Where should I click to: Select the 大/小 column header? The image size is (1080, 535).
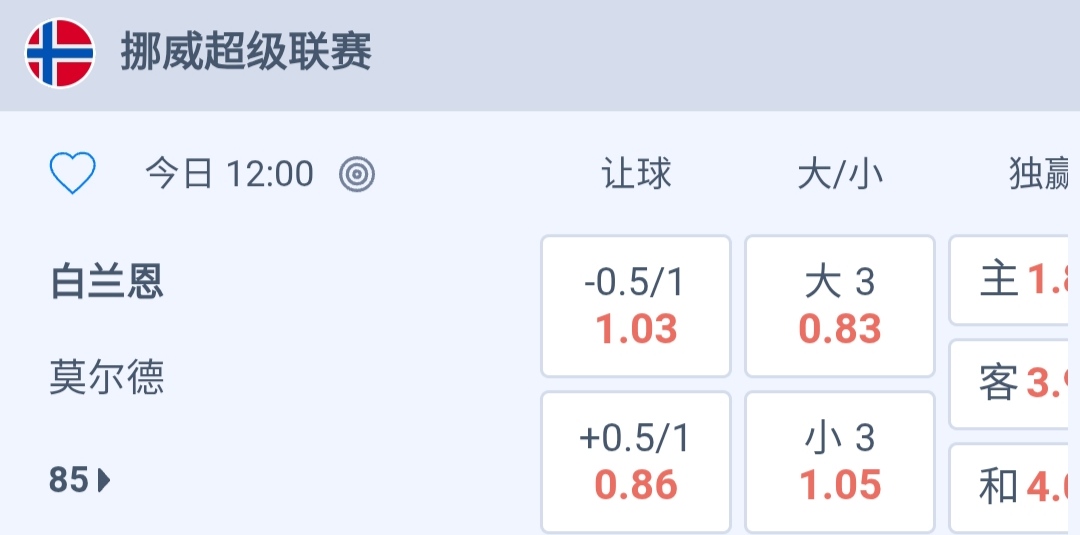840,175
